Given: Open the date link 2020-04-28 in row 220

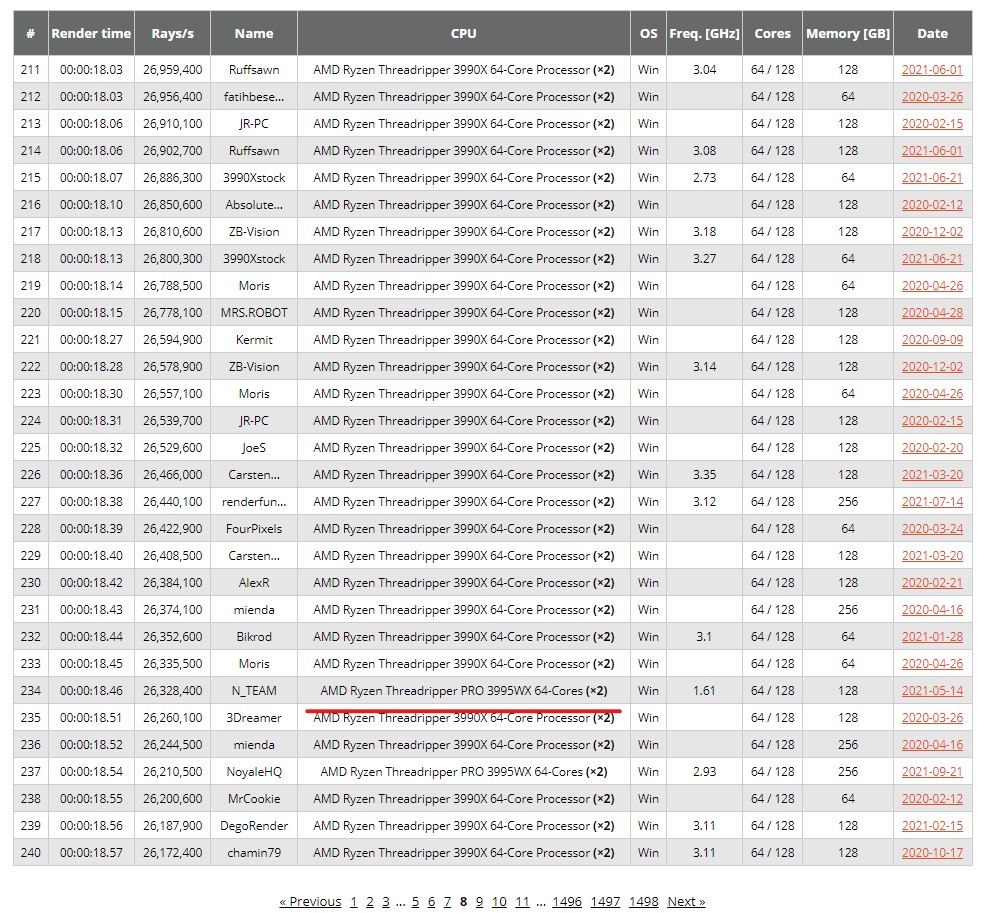Looking at the screenshot, I should click(932, 313).
